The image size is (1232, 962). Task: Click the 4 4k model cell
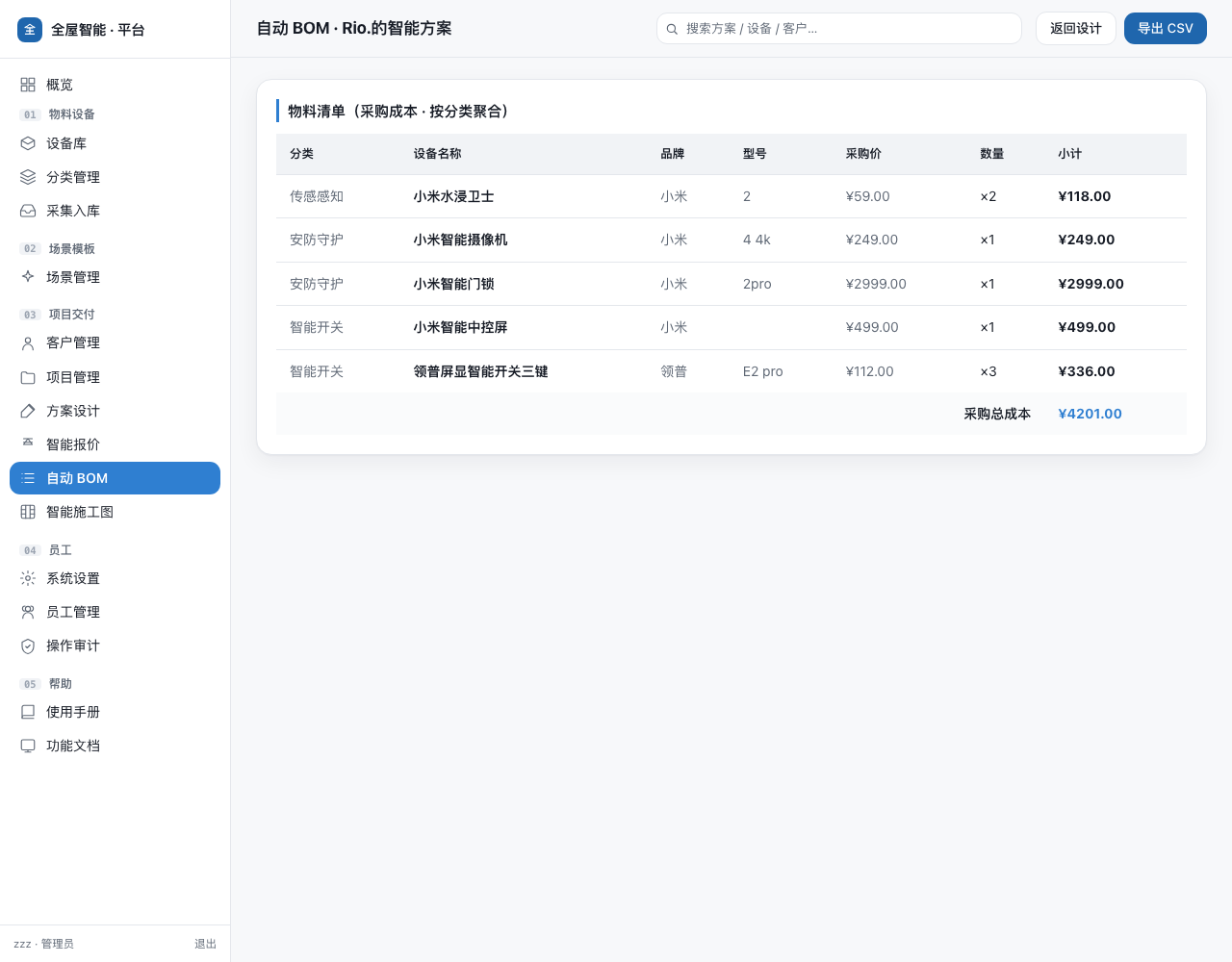757,240
